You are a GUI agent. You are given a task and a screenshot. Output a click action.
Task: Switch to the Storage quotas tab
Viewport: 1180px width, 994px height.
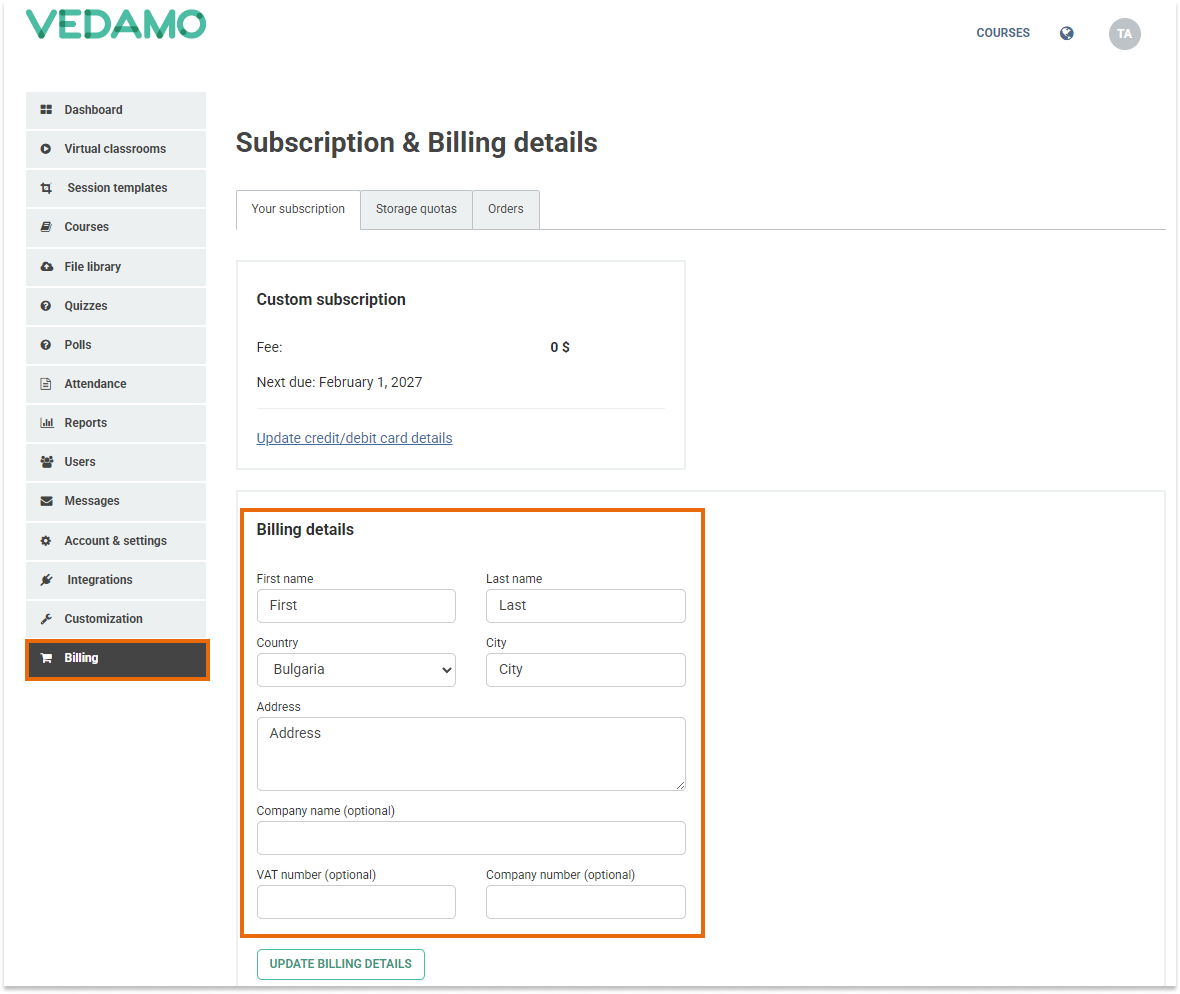416,209
